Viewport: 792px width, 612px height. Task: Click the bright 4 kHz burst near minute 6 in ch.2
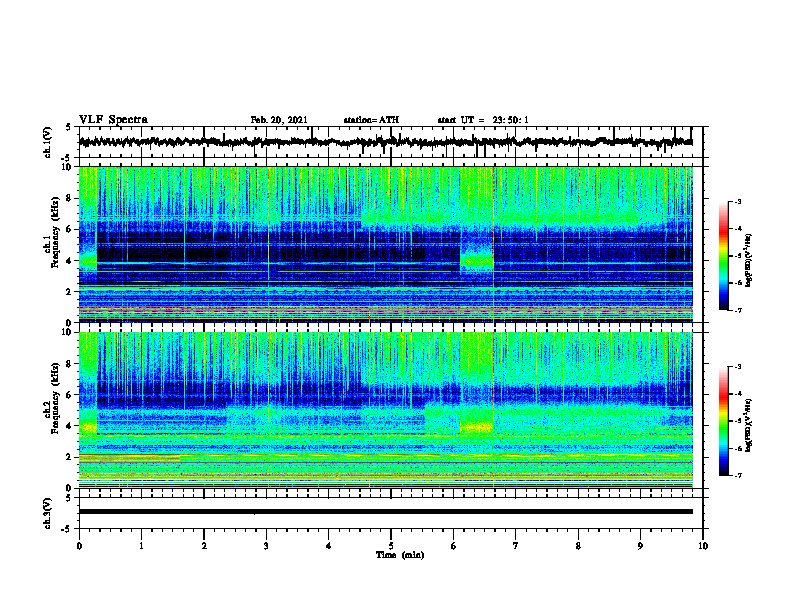coord(476,427)
